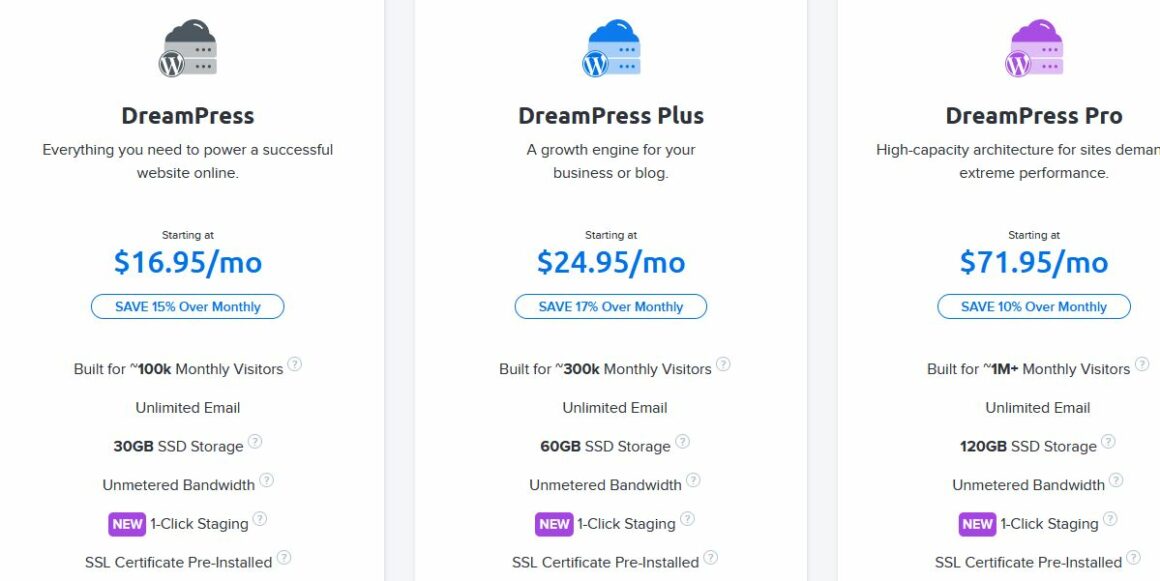This screenshot has height=581, width=1160.
Task: Select the $24.95/mo DreamPress Plus price
Action: pos(611,263)
